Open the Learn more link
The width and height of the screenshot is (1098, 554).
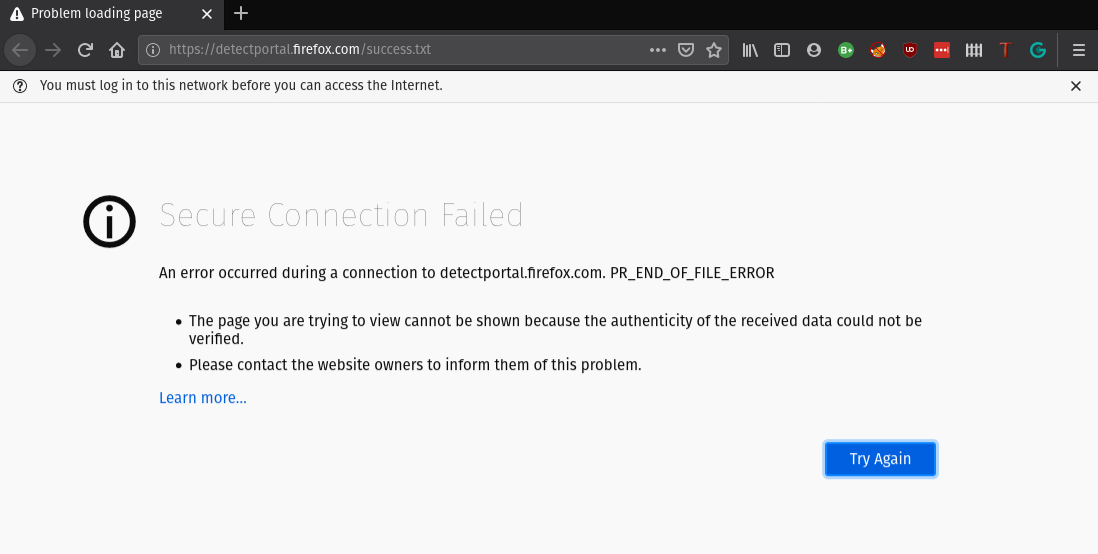(x=203, y=398)
